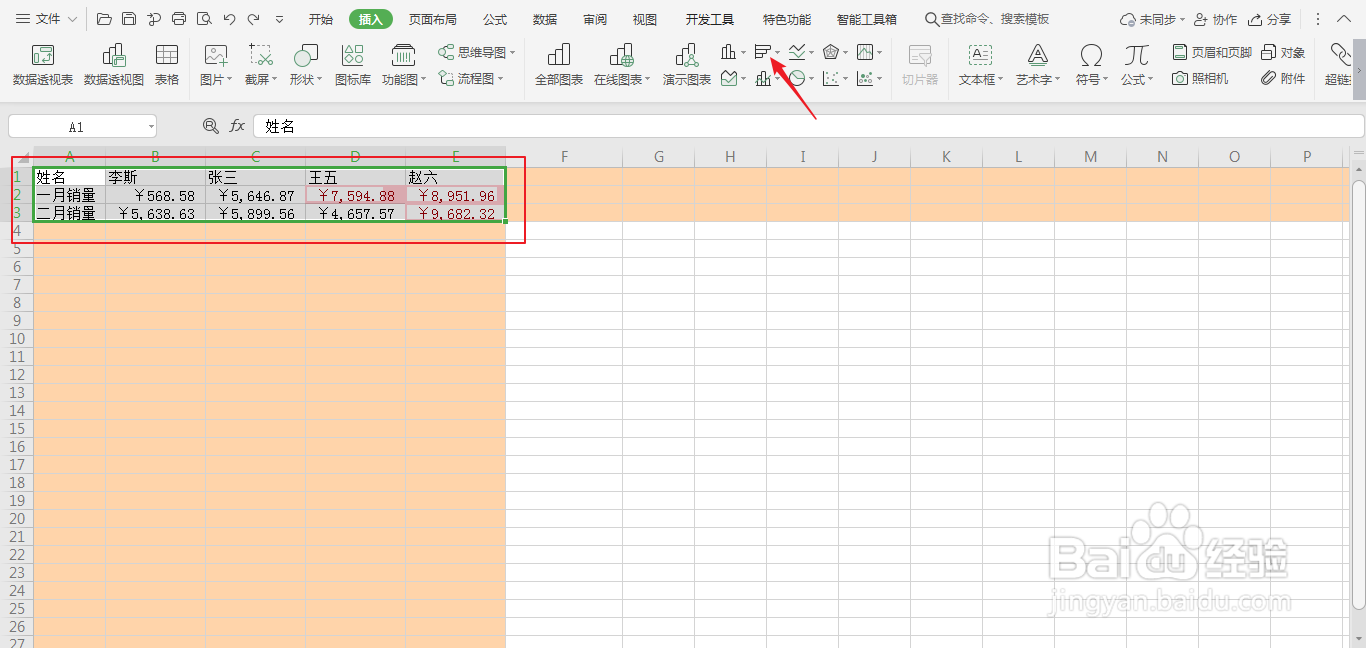
Task: Switch to the 视图 tab
Action: pyautogui.click(x=645, y=19)
